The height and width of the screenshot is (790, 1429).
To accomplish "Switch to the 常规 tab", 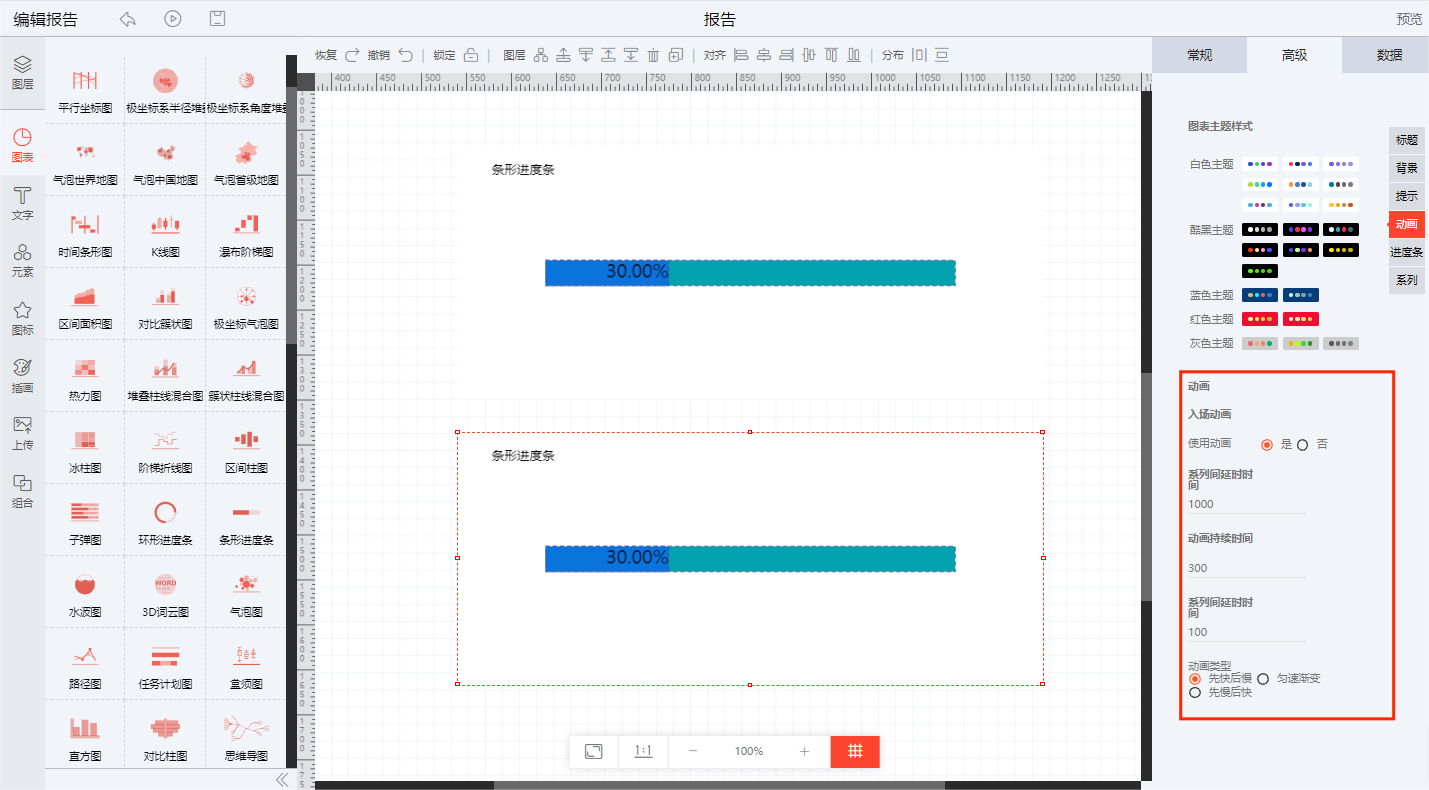I will click(1199, 55).
